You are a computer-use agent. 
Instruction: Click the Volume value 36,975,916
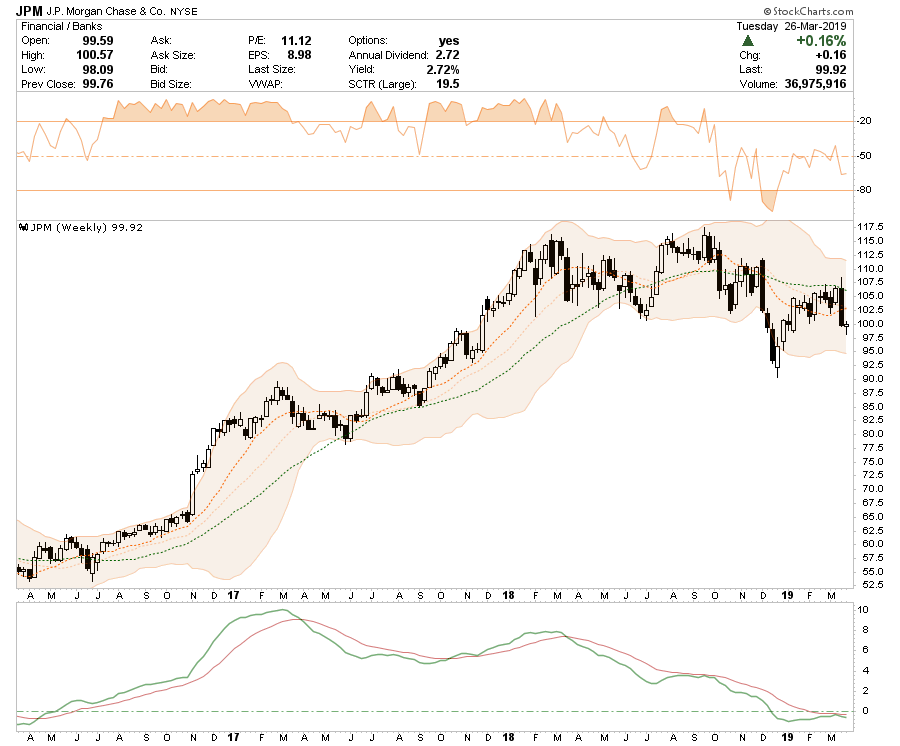(815, 84)
